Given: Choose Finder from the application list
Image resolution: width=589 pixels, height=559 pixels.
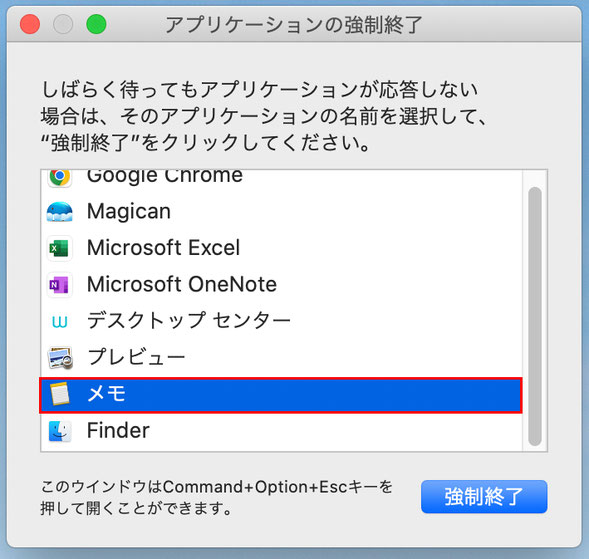Looking at the screenshot, I should [x=281, y=431].
